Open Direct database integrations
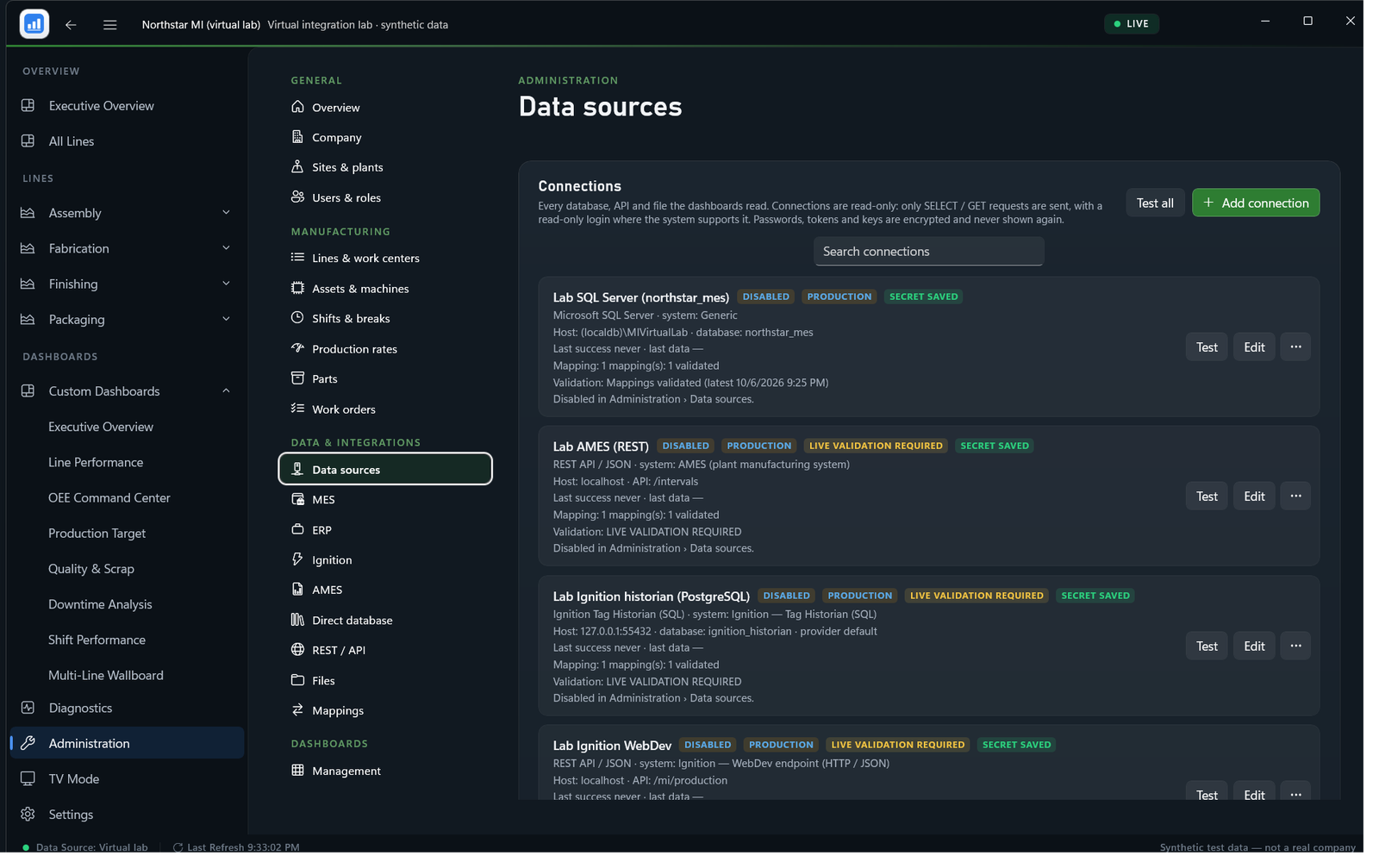The image size is (1379, 868). tap(385, 621)
